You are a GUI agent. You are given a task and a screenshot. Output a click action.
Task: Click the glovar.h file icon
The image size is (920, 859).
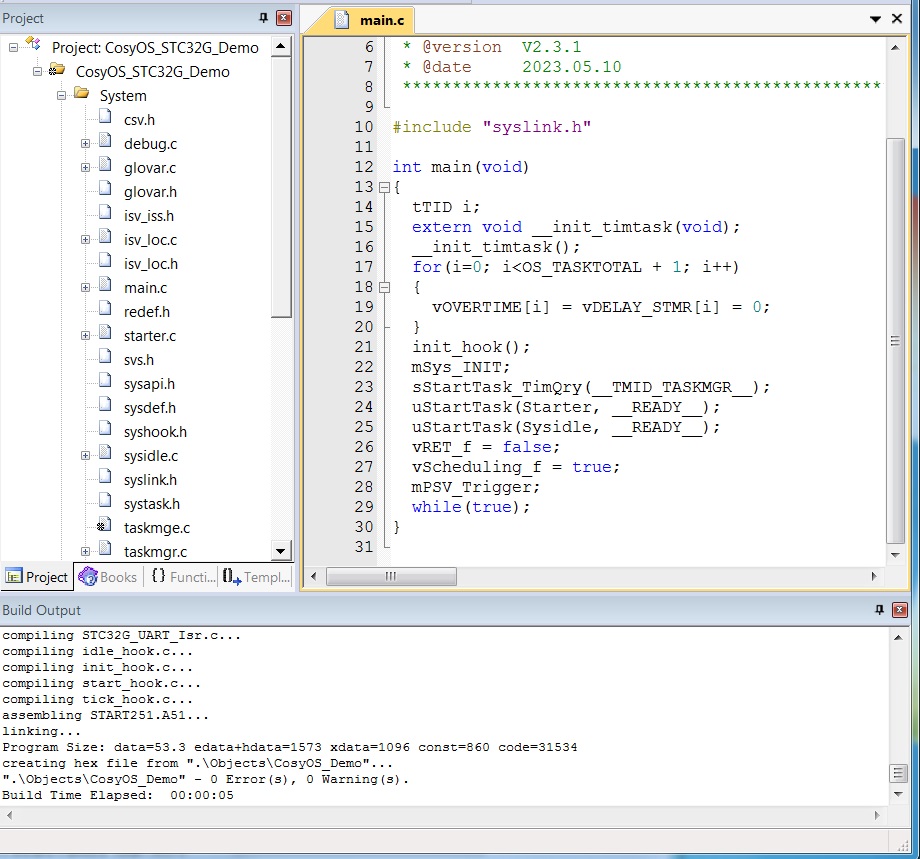pyautogui.click(x=105, y=189)
